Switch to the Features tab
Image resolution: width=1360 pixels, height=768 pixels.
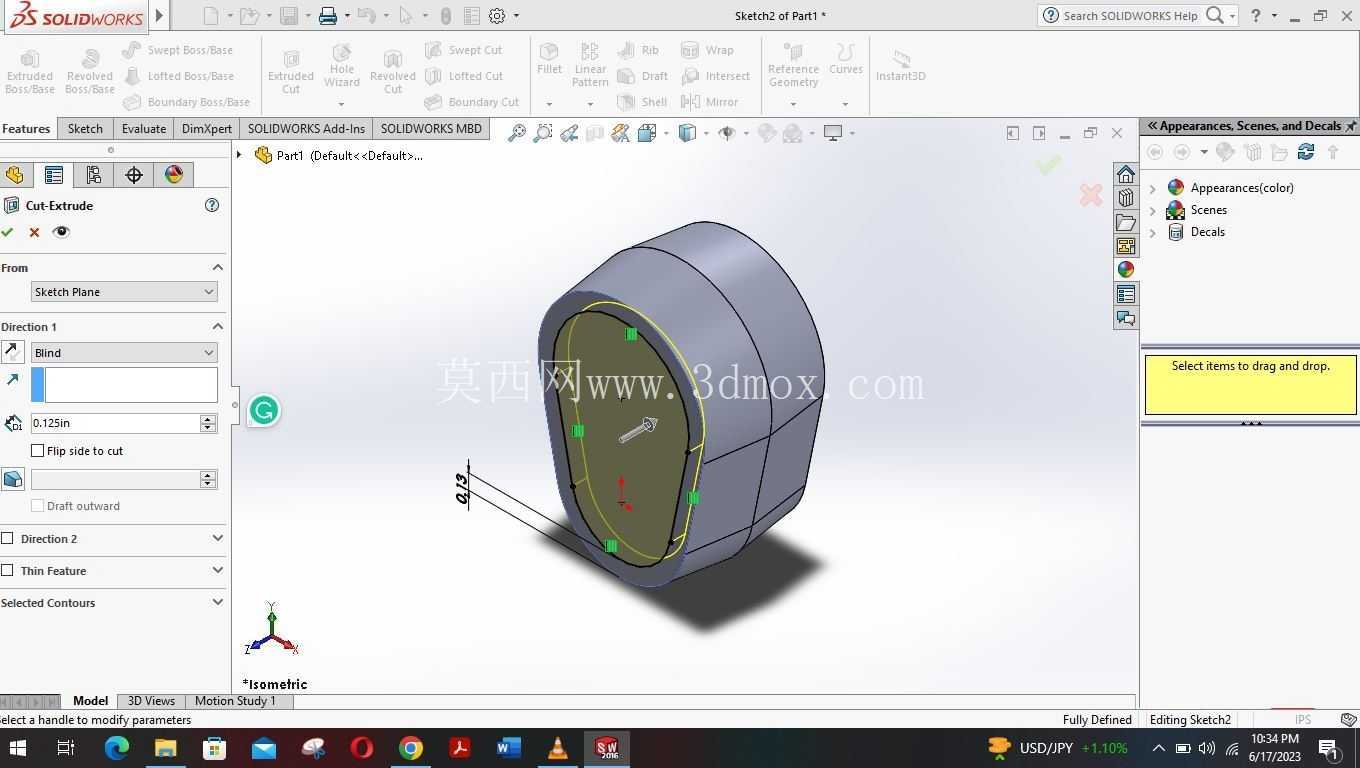click(26, 129)
